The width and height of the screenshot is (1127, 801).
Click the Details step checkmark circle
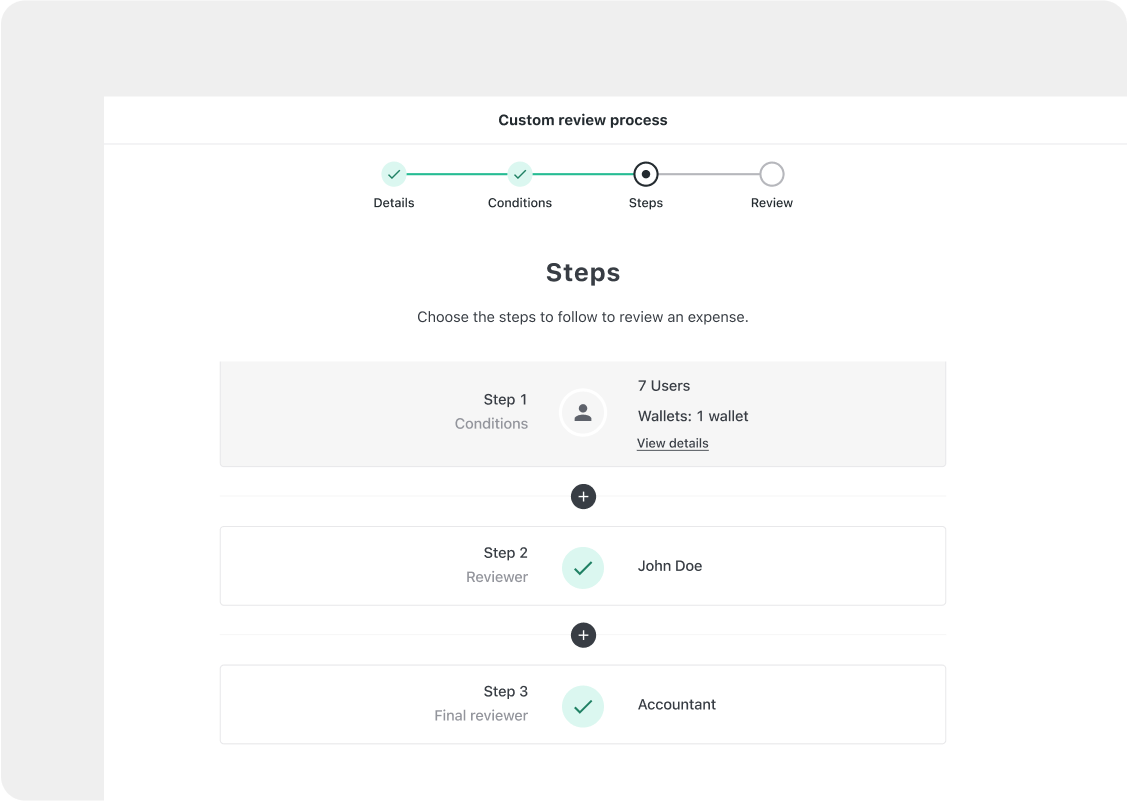point(394,174)
